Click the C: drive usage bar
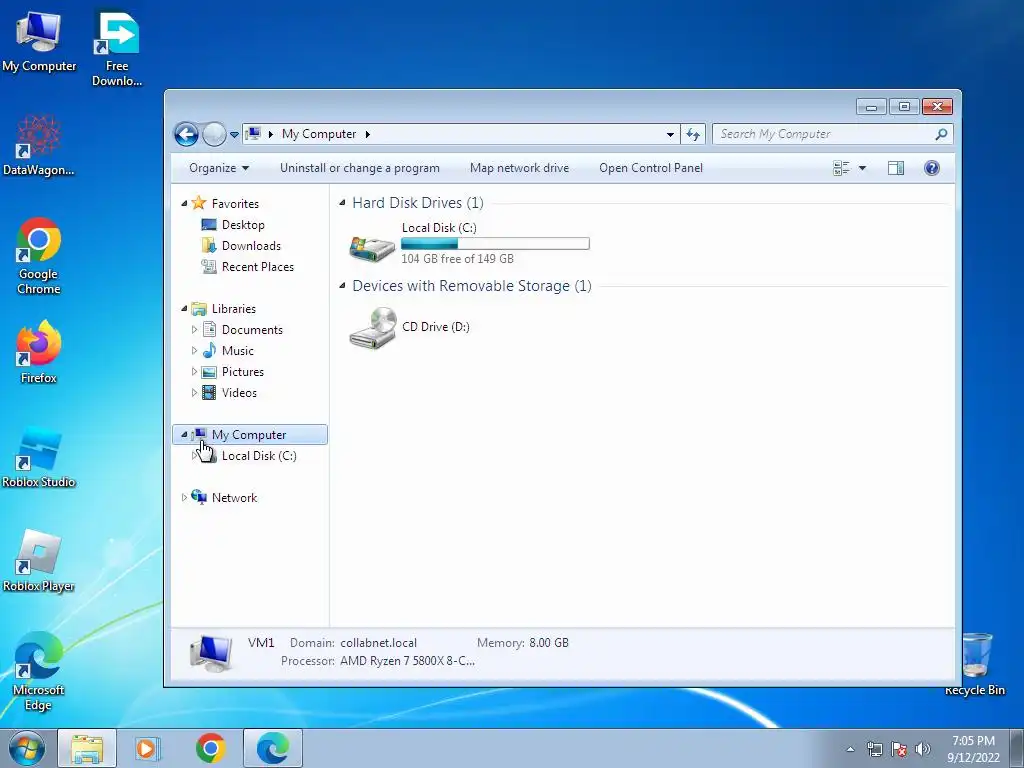 tap(495, 244)
